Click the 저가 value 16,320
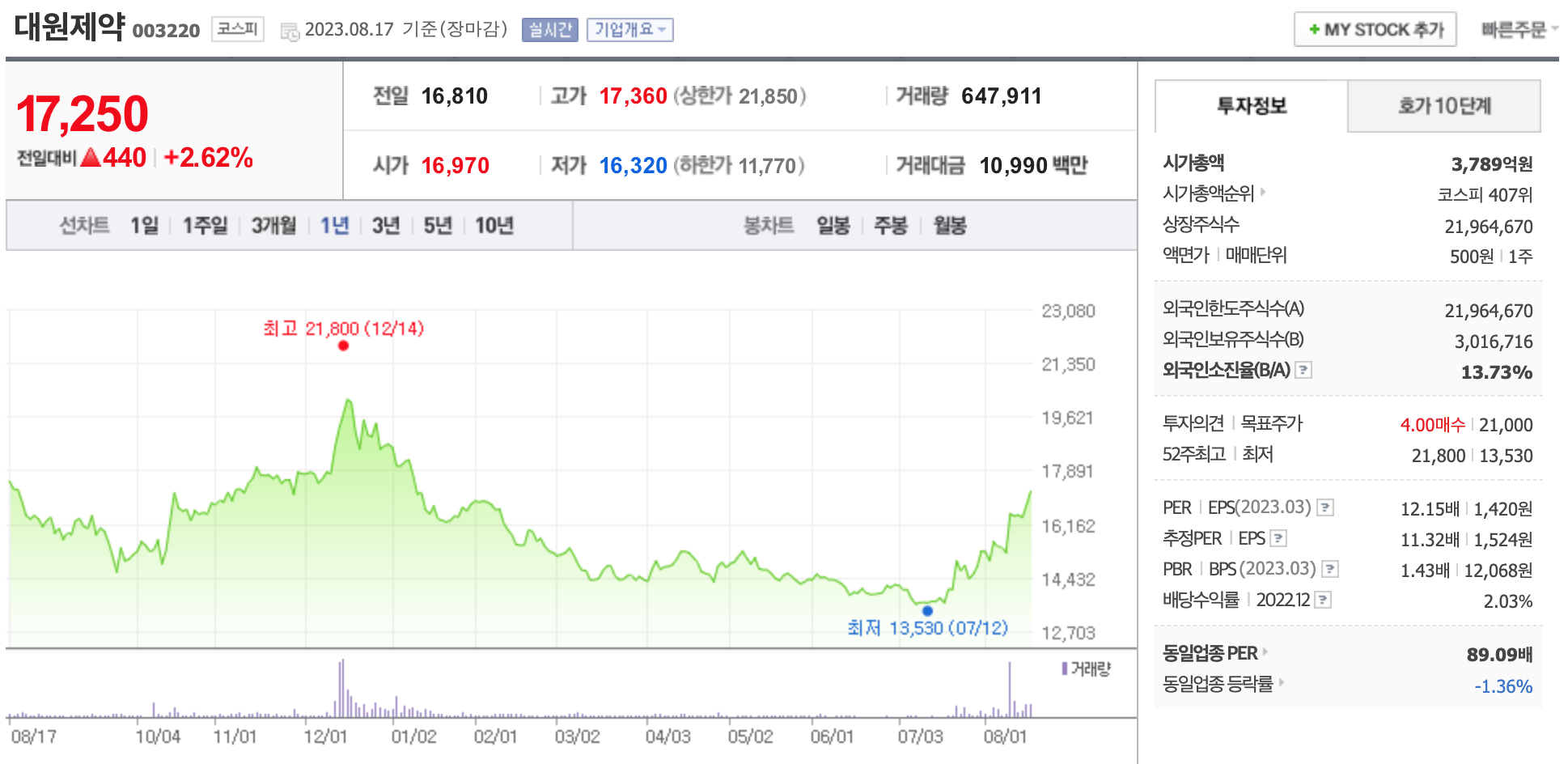Viewport: 1568px width, 764px height. pyautogui.click(x=633, y=166)
